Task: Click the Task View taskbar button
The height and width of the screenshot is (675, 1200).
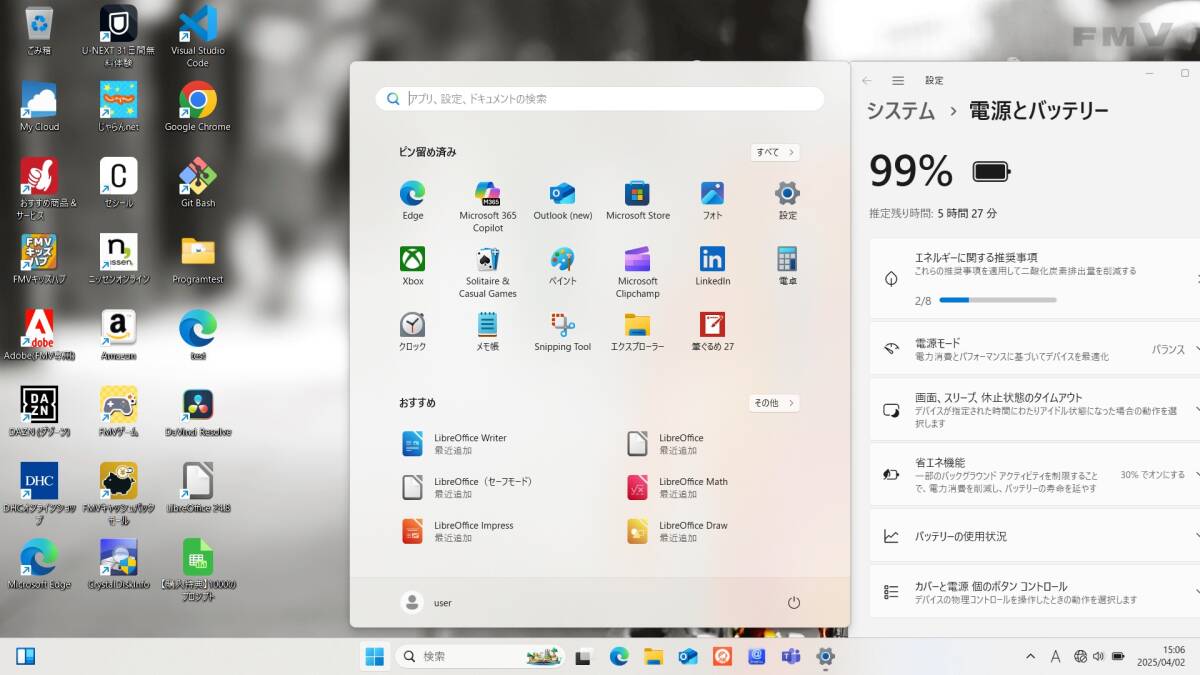Action: coord(584,656)
